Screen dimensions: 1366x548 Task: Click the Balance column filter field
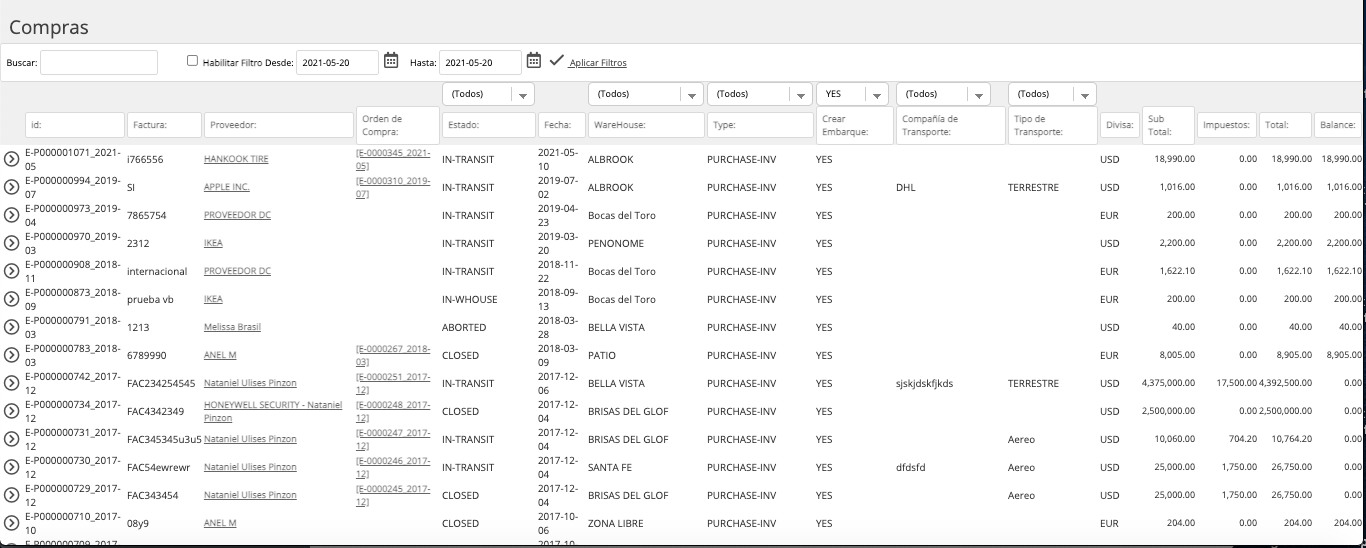pos(1338,125)
